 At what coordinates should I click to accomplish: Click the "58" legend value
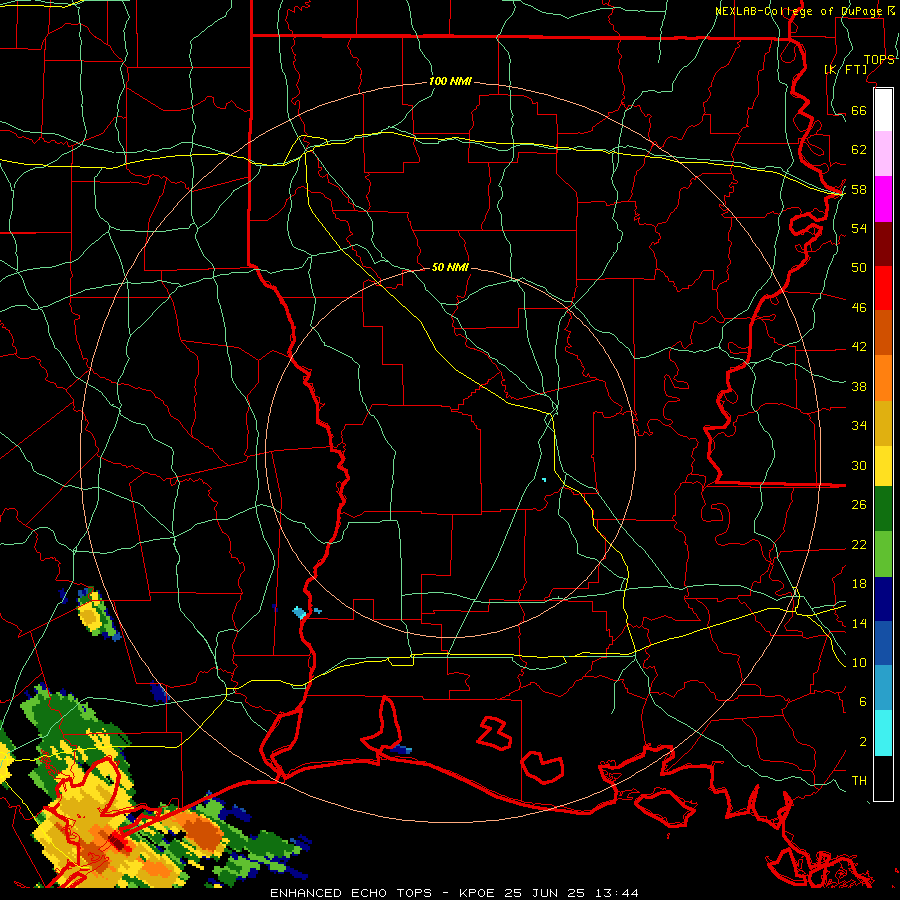click(x=859, y=189)
